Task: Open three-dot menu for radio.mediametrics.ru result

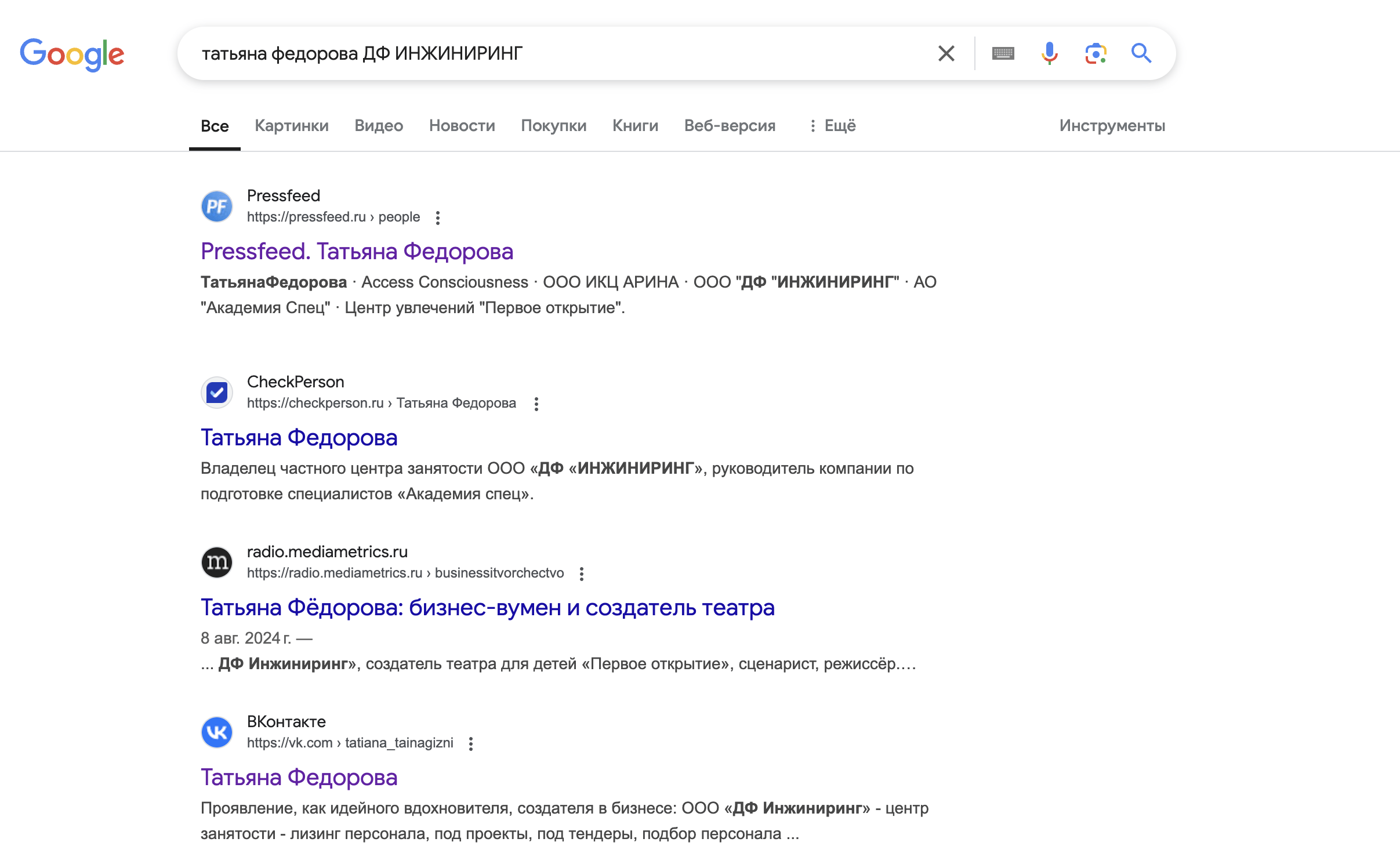Action: pyautogui.click(x=582, y=573)
